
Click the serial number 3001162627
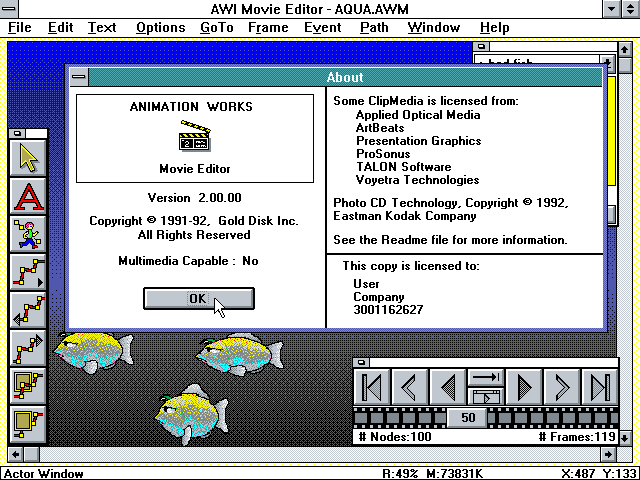click(388, 310)
